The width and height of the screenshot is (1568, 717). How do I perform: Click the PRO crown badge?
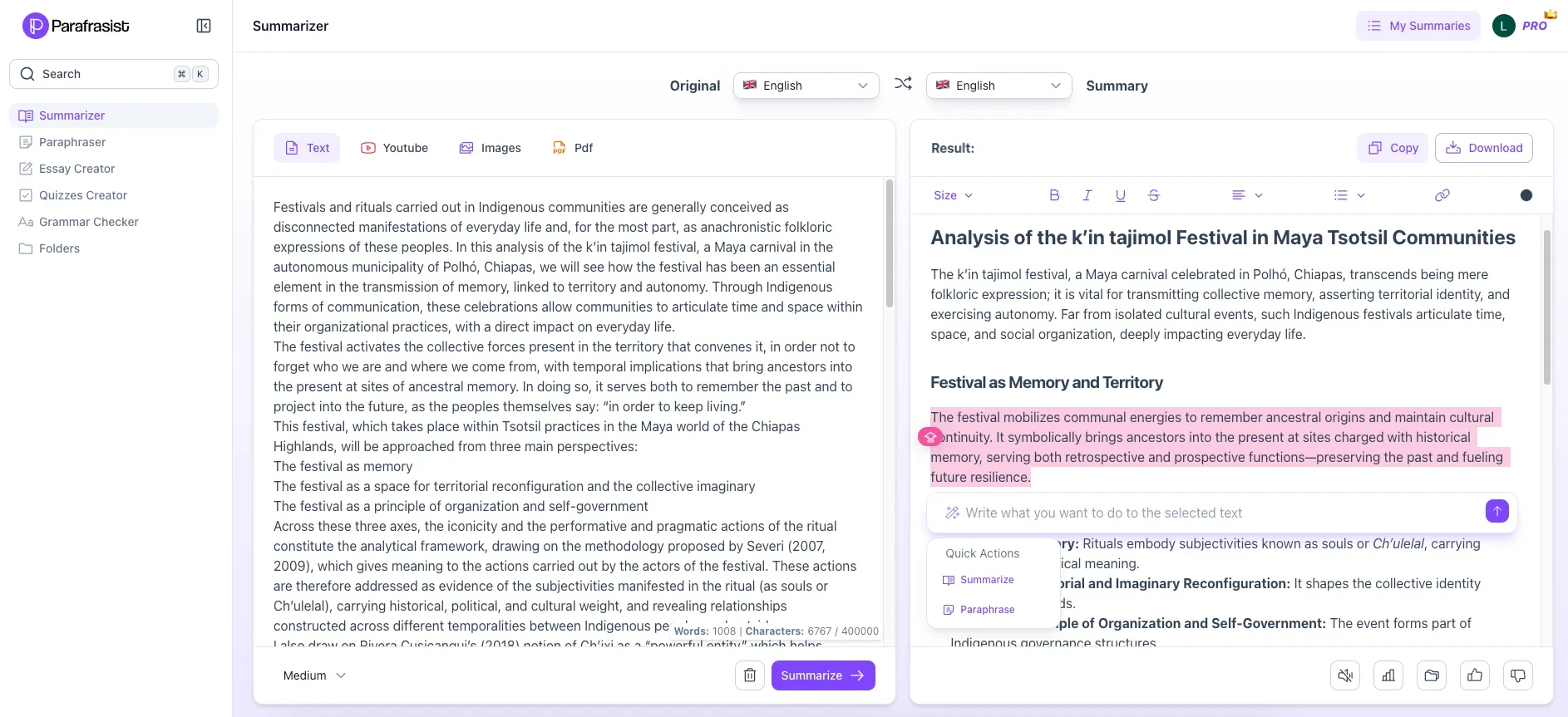click(x=1538, y=23)
